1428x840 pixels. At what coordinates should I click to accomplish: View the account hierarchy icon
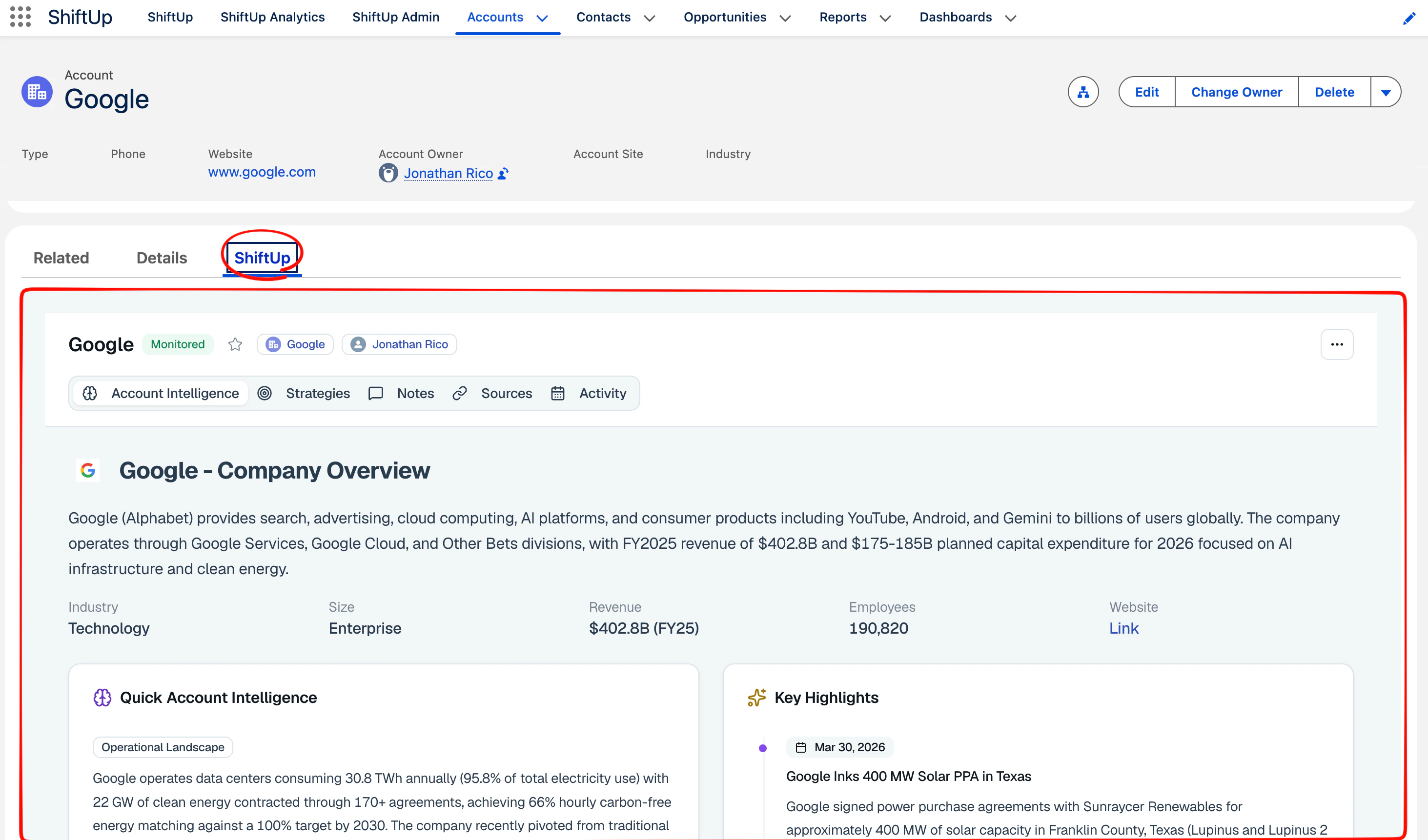point(1083,92)
